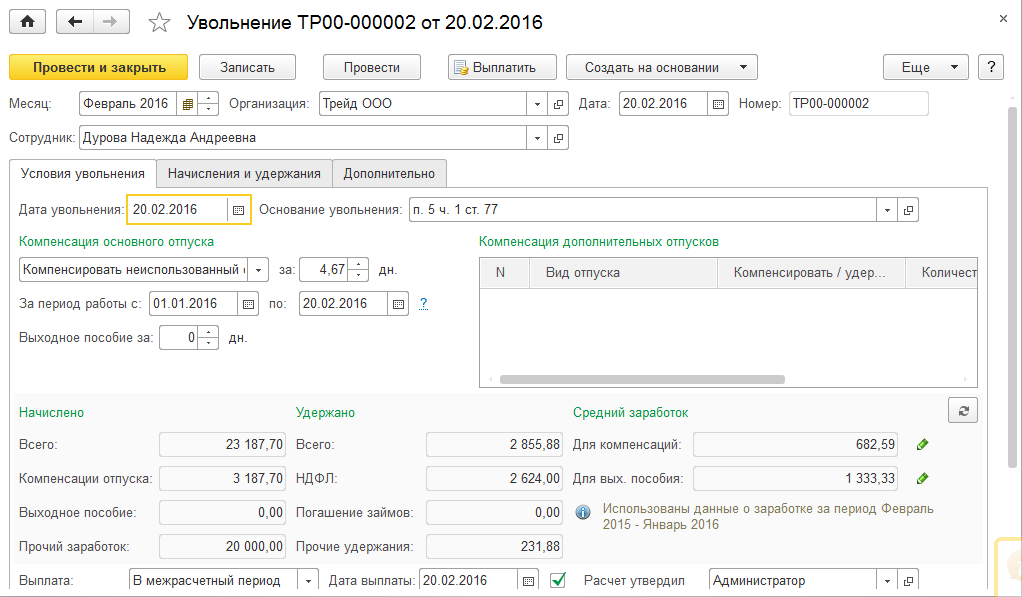Go to the home page icon
1022x597 pixels.
(x=27, y=22)
